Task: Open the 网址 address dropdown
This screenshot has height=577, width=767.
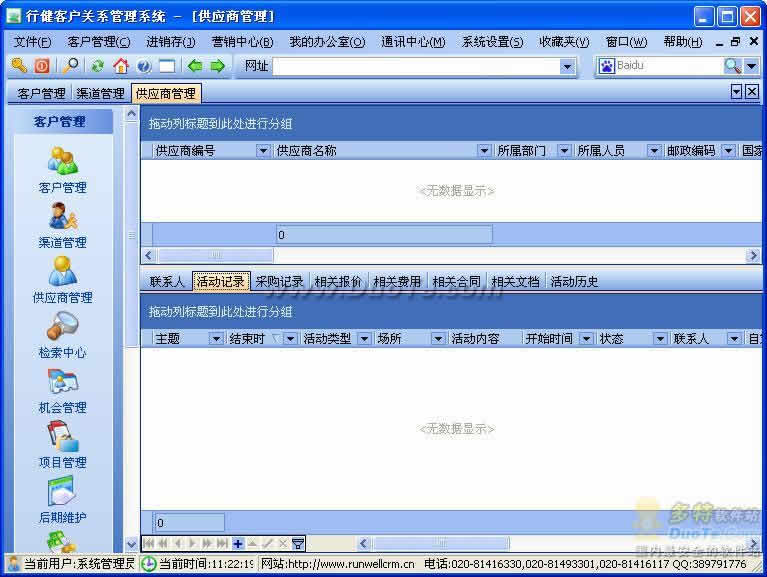Action: pyautogui.click(x=567, y=66)
